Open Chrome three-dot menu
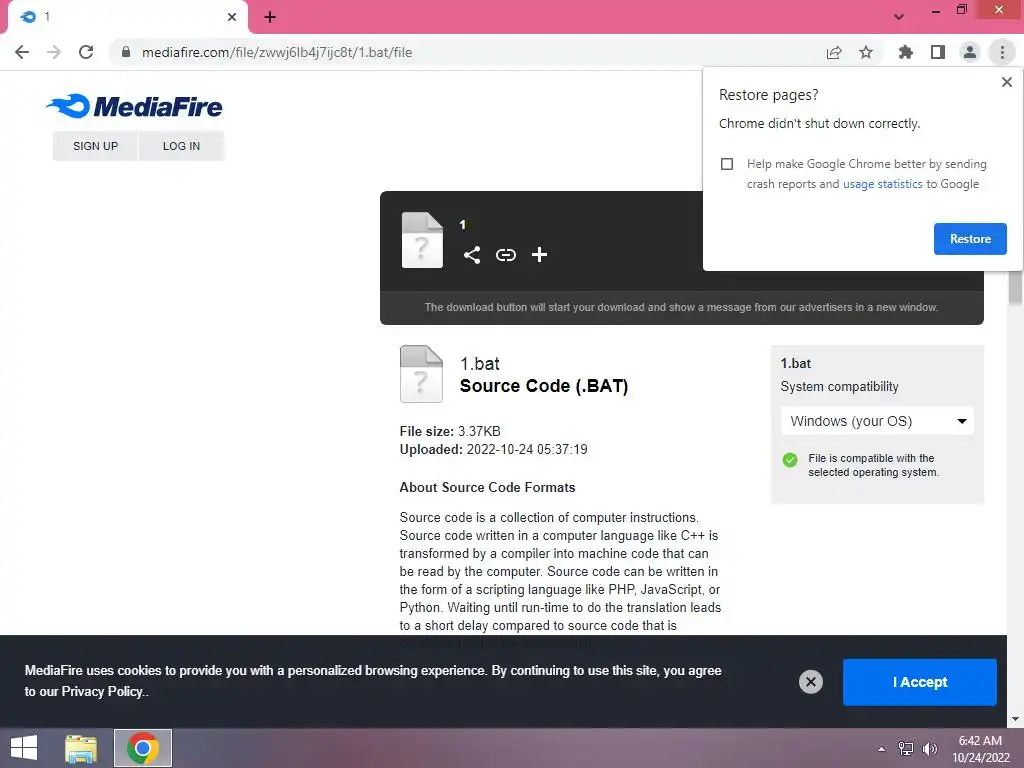 1002,52
